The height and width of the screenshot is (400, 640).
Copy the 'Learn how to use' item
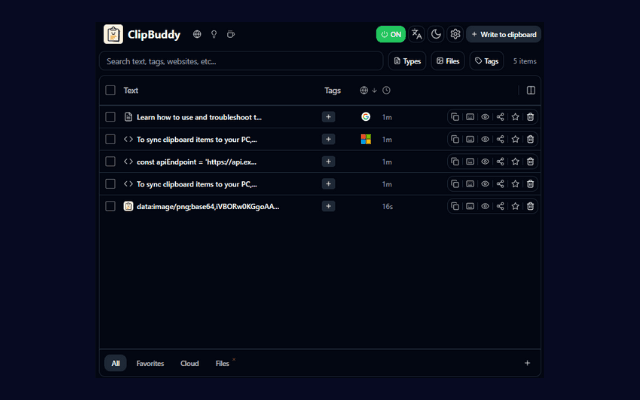(455, 117)
